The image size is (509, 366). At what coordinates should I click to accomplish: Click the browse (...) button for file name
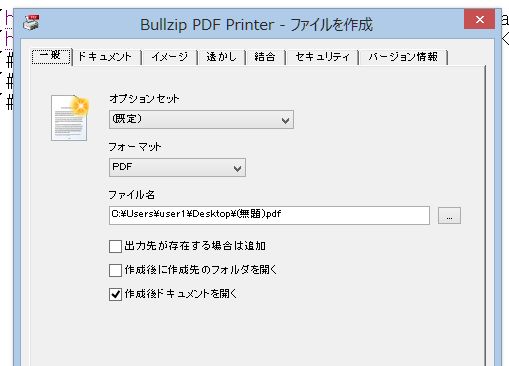(449, 215)
